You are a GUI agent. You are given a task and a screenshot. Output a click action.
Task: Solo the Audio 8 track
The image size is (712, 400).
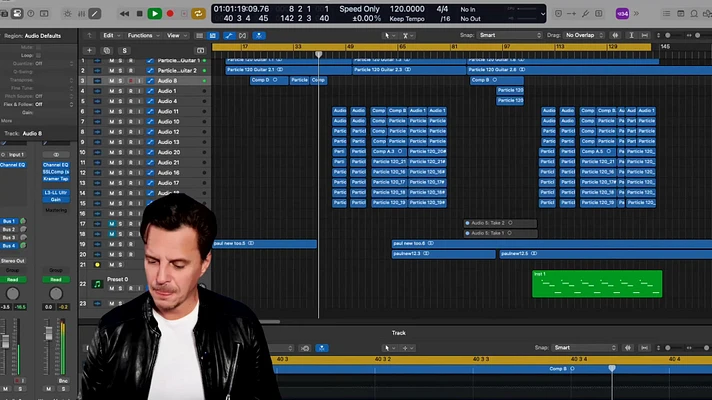tap(120, 81)
